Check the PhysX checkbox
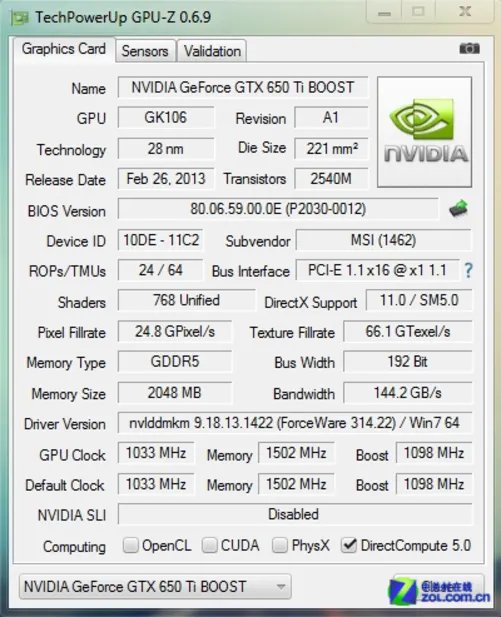Image resolution: width=501 pixels, height=617 pixels. pyautogui.click(x=280, y=545)
